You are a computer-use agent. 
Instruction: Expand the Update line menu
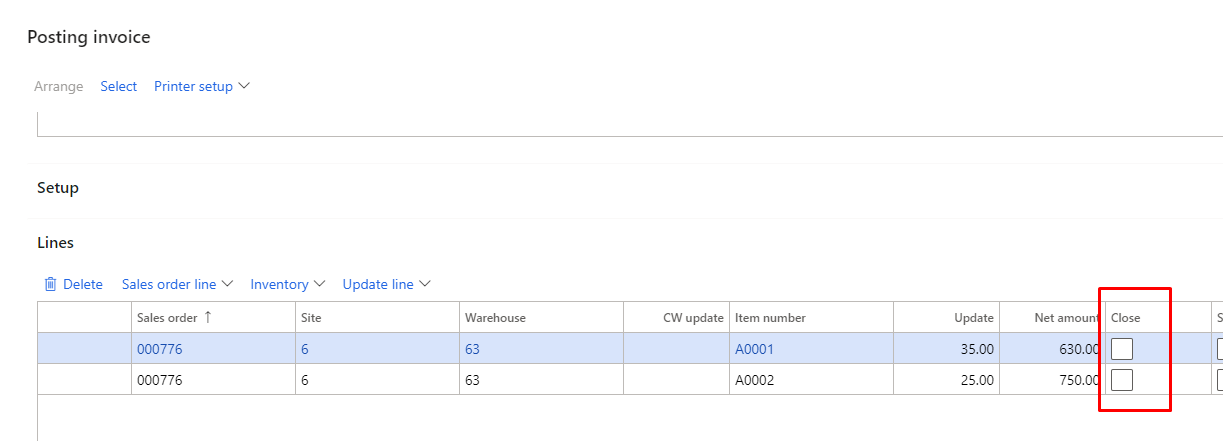click(x=387, y=284)
